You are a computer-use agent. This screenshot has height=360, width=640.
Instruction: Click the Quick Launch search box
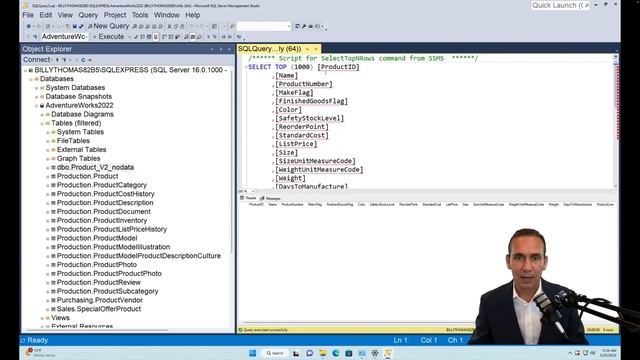pos(560,5)
